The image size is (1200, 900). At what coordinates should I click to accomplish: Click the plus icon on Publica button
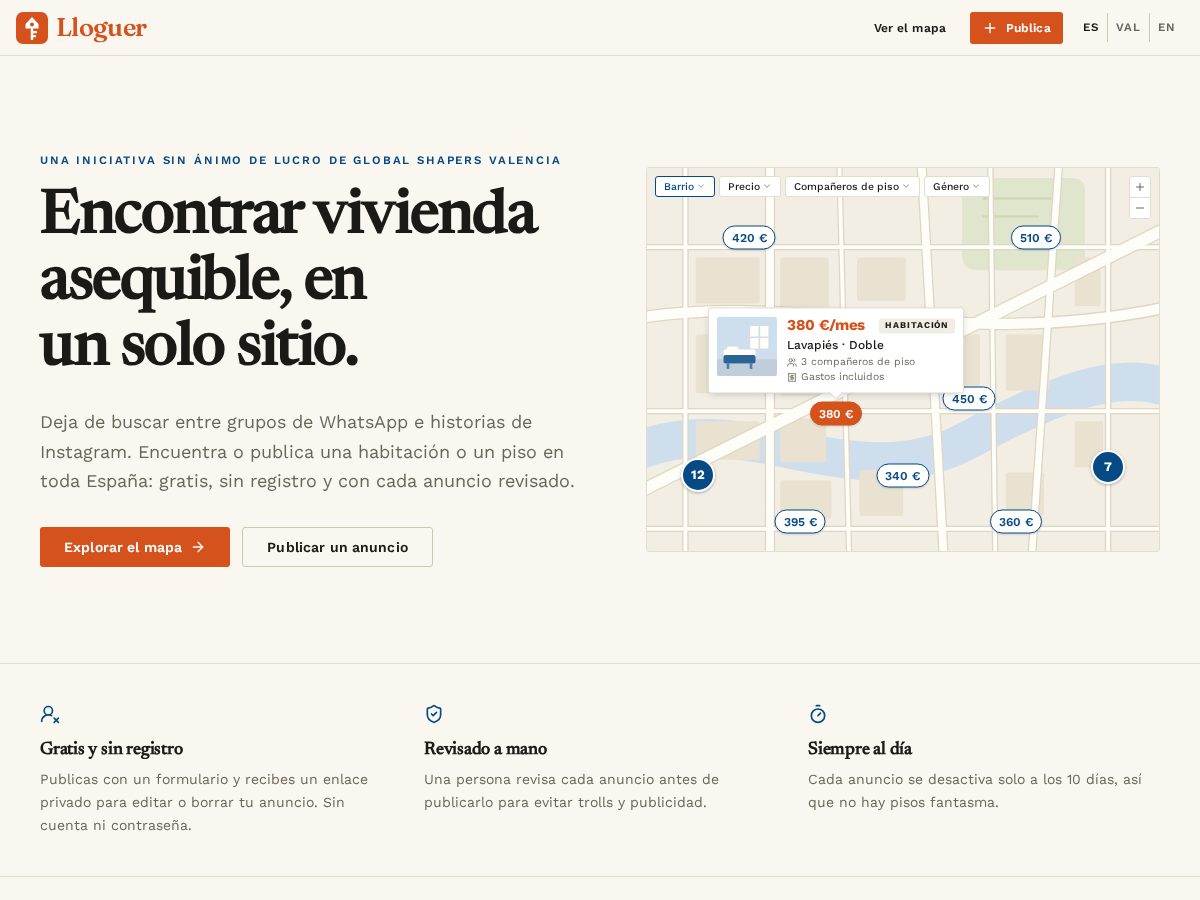pyautogui.click(x=990, y=28)
